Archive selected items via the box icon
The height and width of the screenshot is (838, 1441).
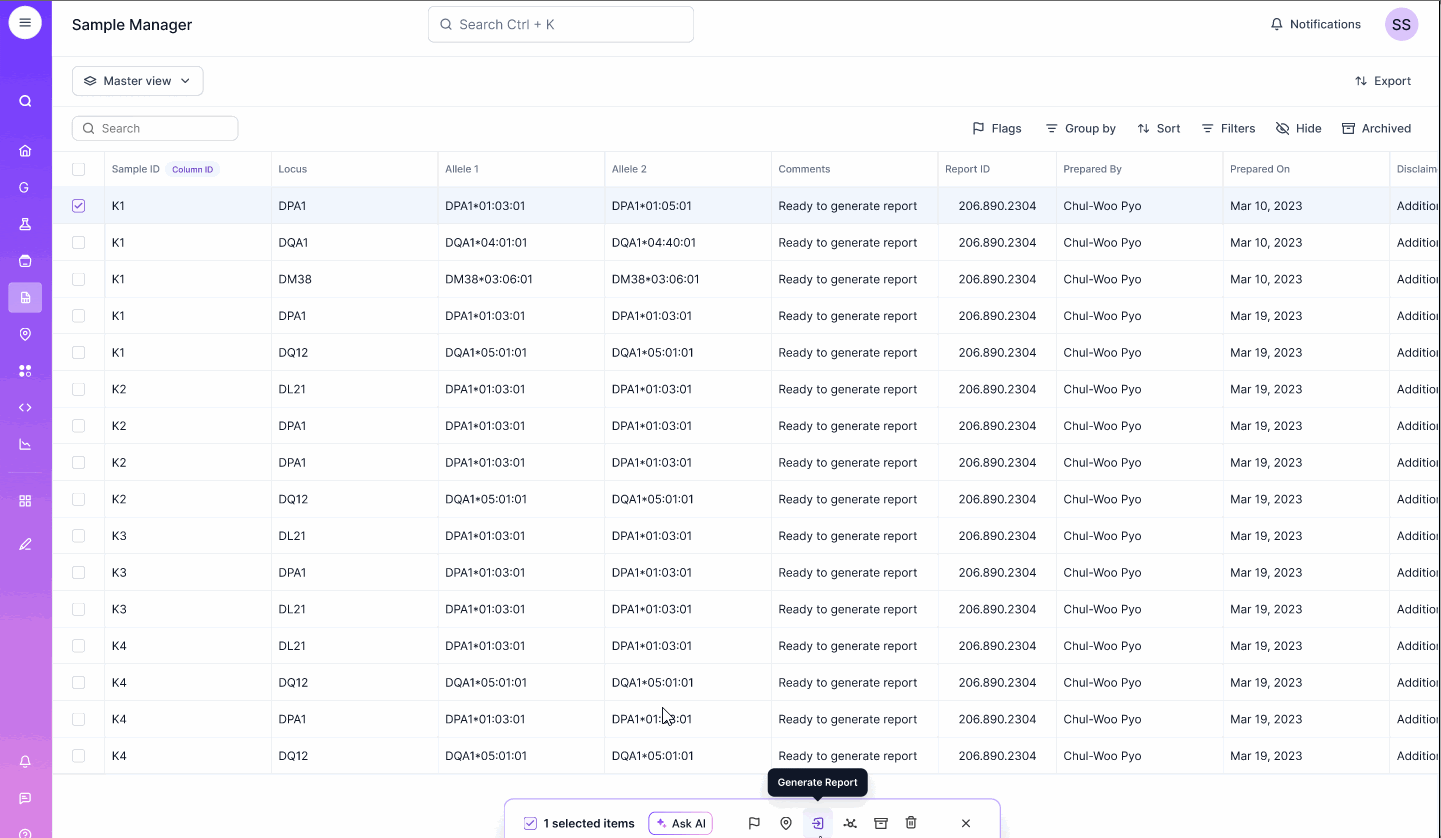(880, 822)
